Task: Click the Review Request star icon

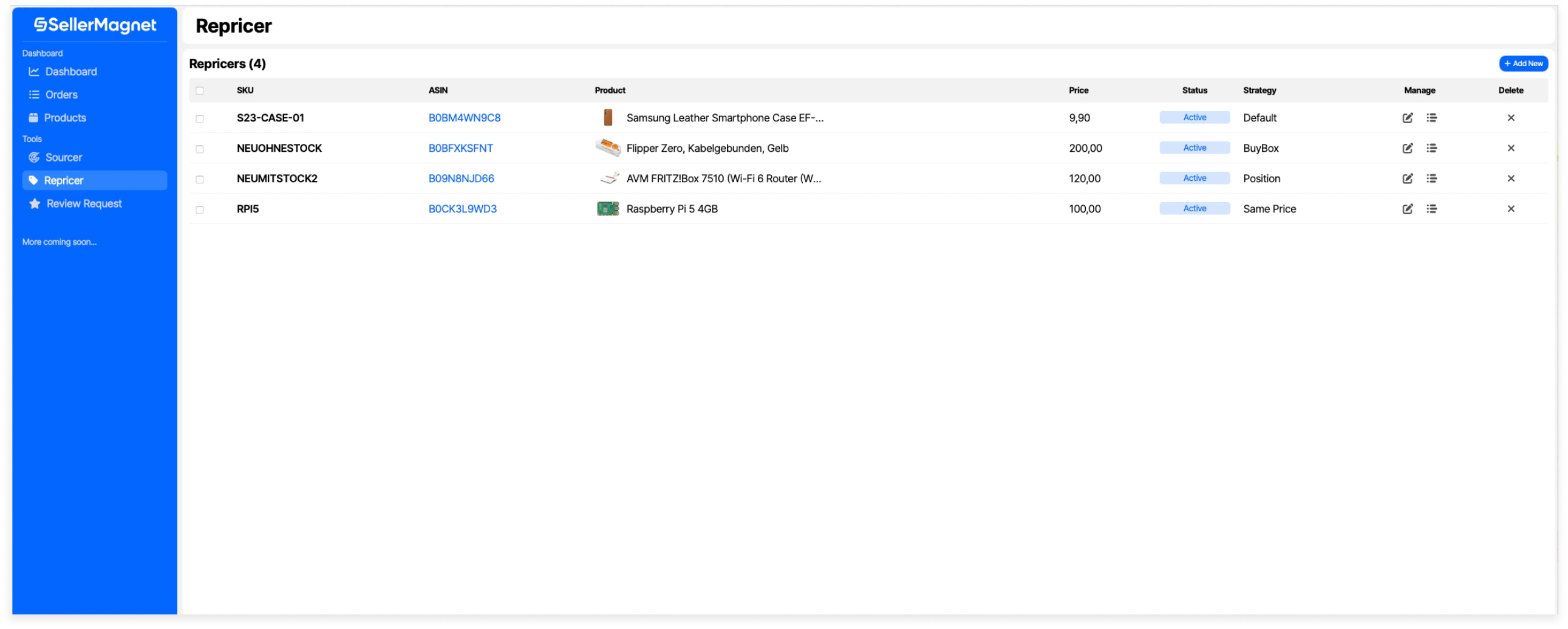Action: coord(35,204)
